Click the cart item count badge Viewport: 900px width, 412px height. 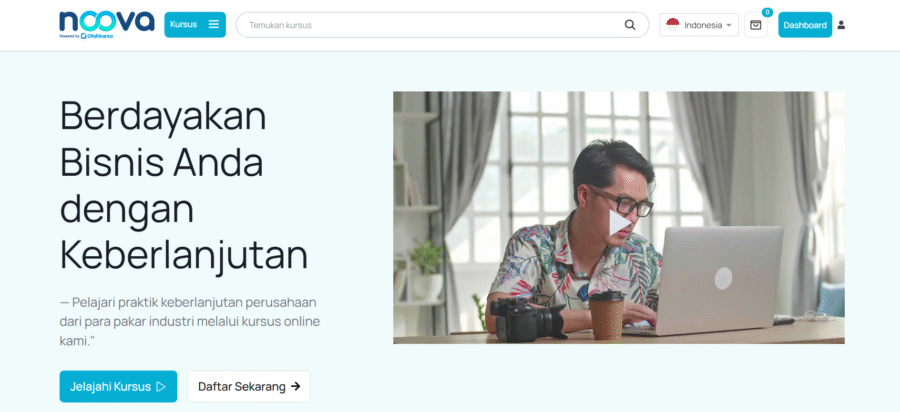click(x=767, y=12)
